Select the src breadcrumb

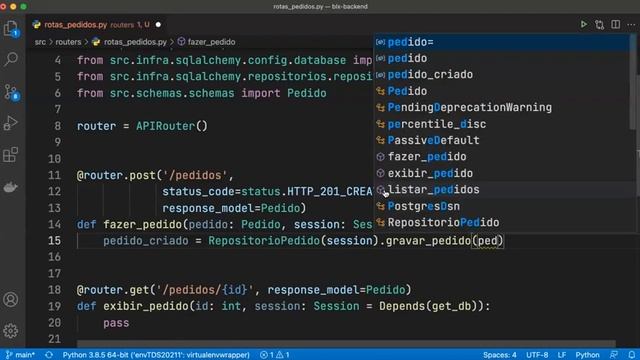[x=40, y=42]
